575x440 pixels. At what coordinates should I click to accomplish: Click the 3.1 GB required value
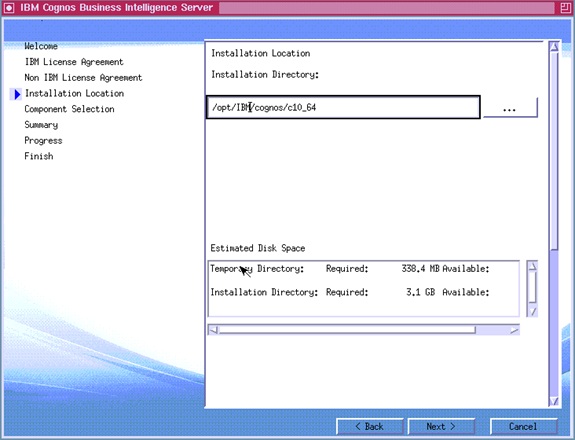coord(421,292)
